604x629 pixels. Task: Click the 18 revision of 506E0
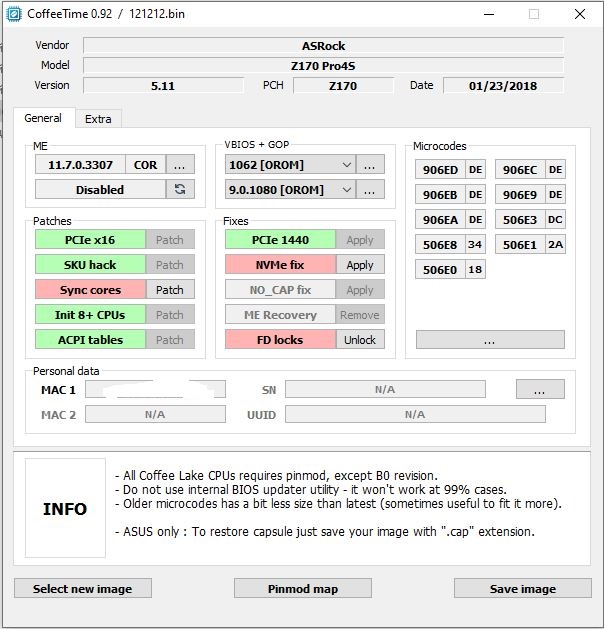[475, 270]
